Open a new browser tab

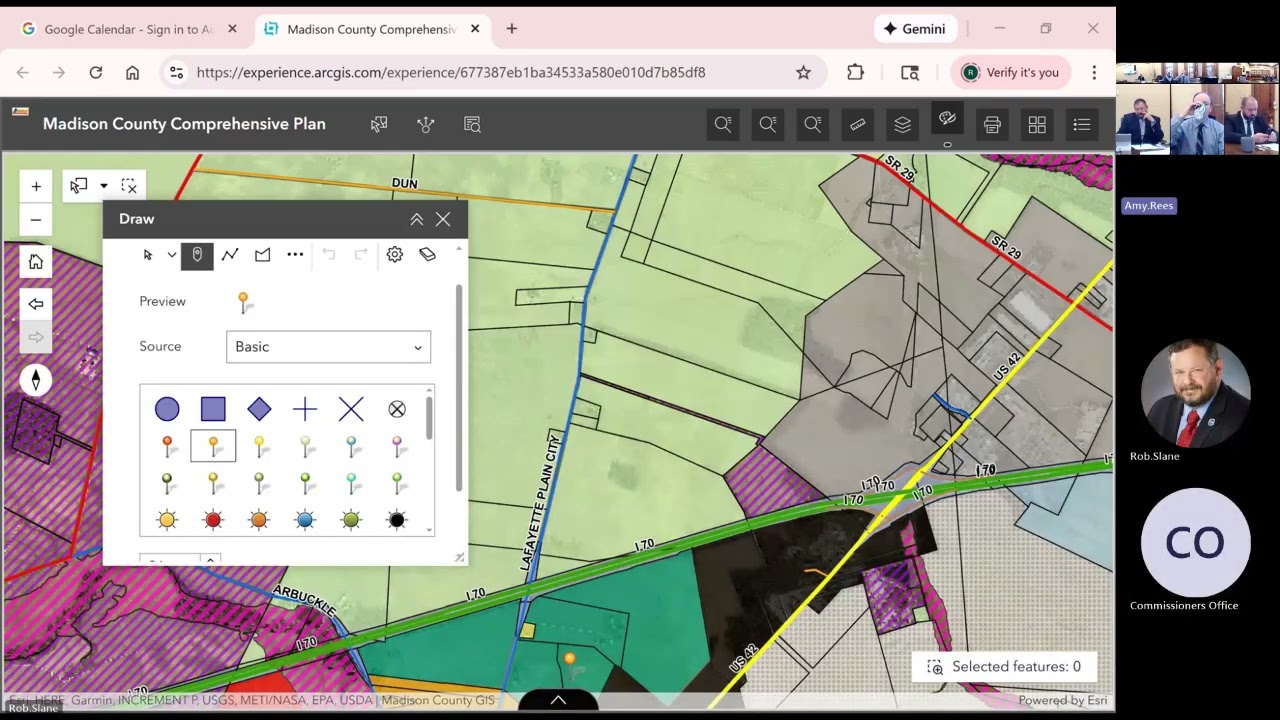[x=512, y=30]
